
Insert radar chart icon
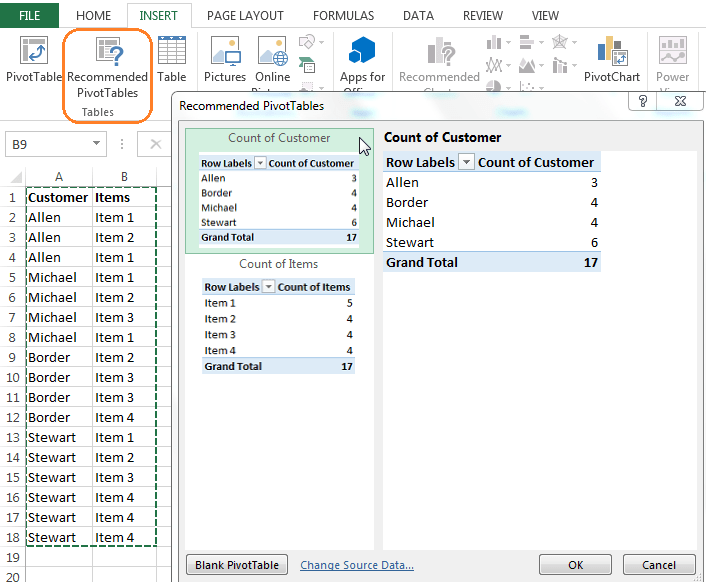[559, 42]
